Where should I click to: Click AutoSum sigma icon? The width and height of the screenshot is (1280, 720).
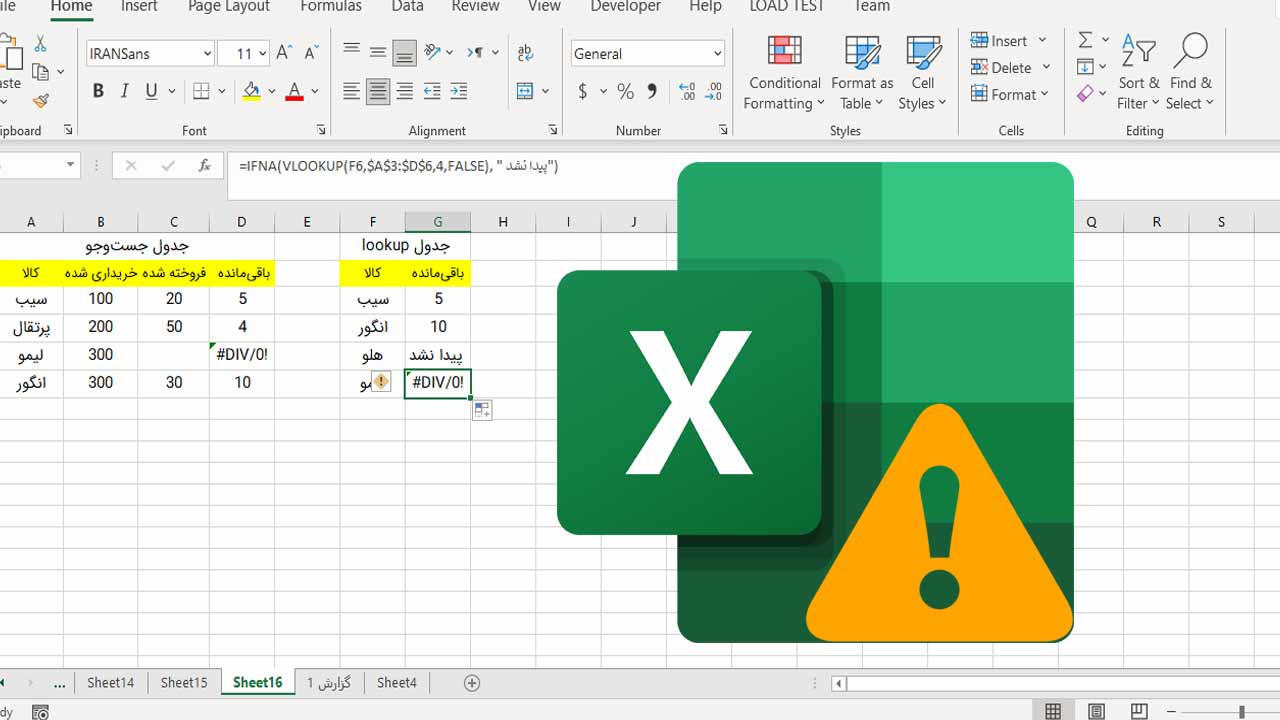tap(1085, 40)
